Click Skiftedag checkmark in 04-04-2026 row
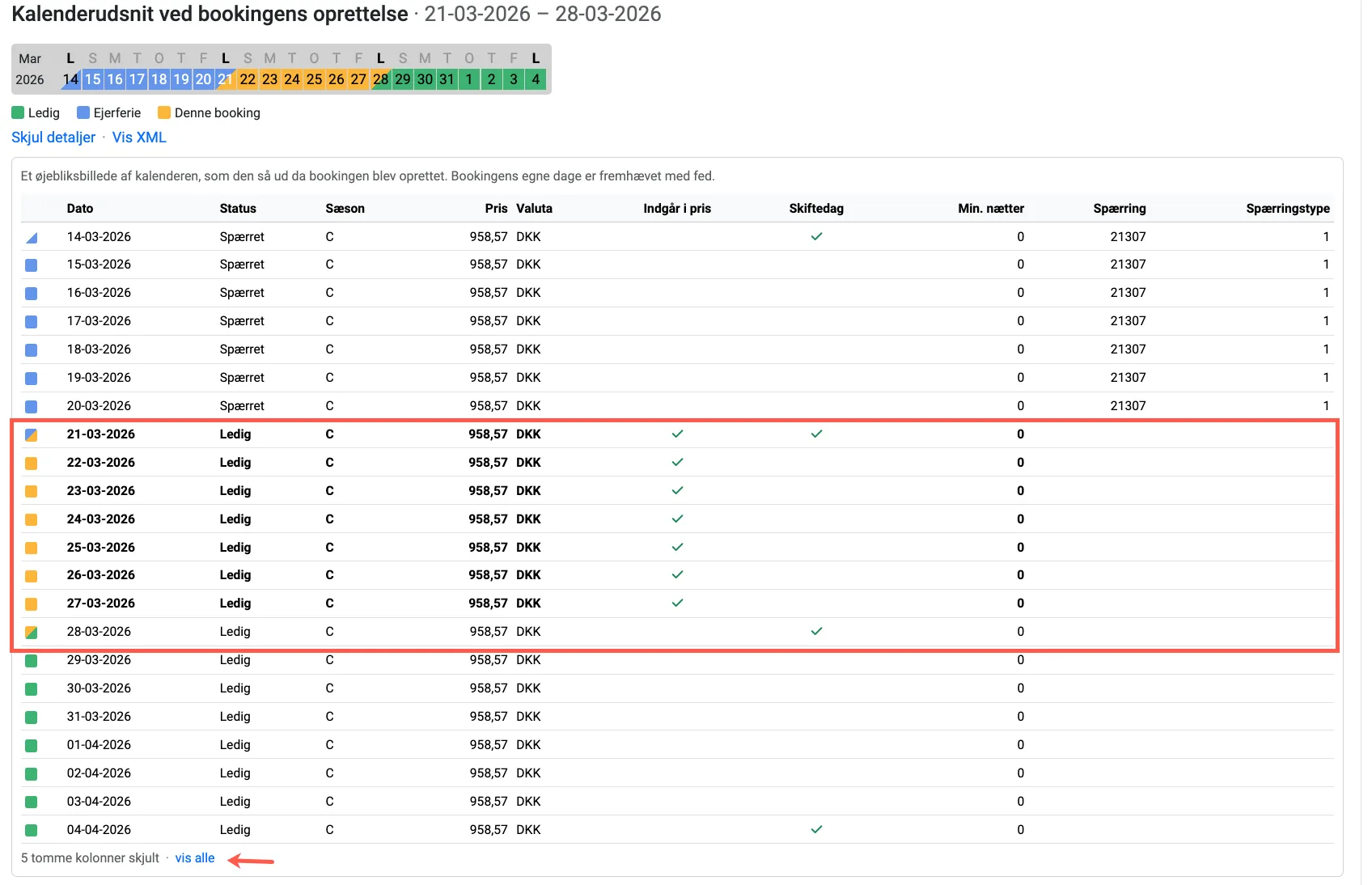 [816, 829]
